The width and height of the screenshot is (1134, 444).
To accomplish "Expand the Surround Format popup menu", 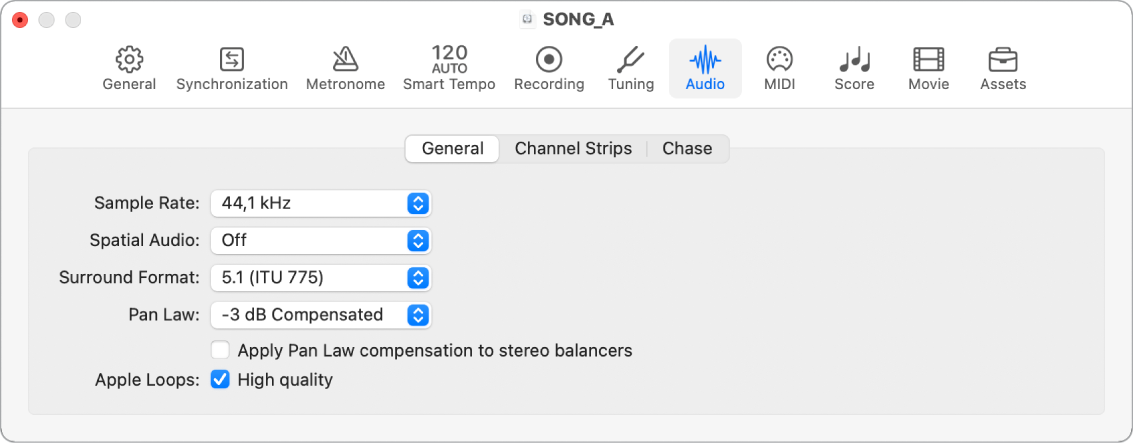I will 320,277.
